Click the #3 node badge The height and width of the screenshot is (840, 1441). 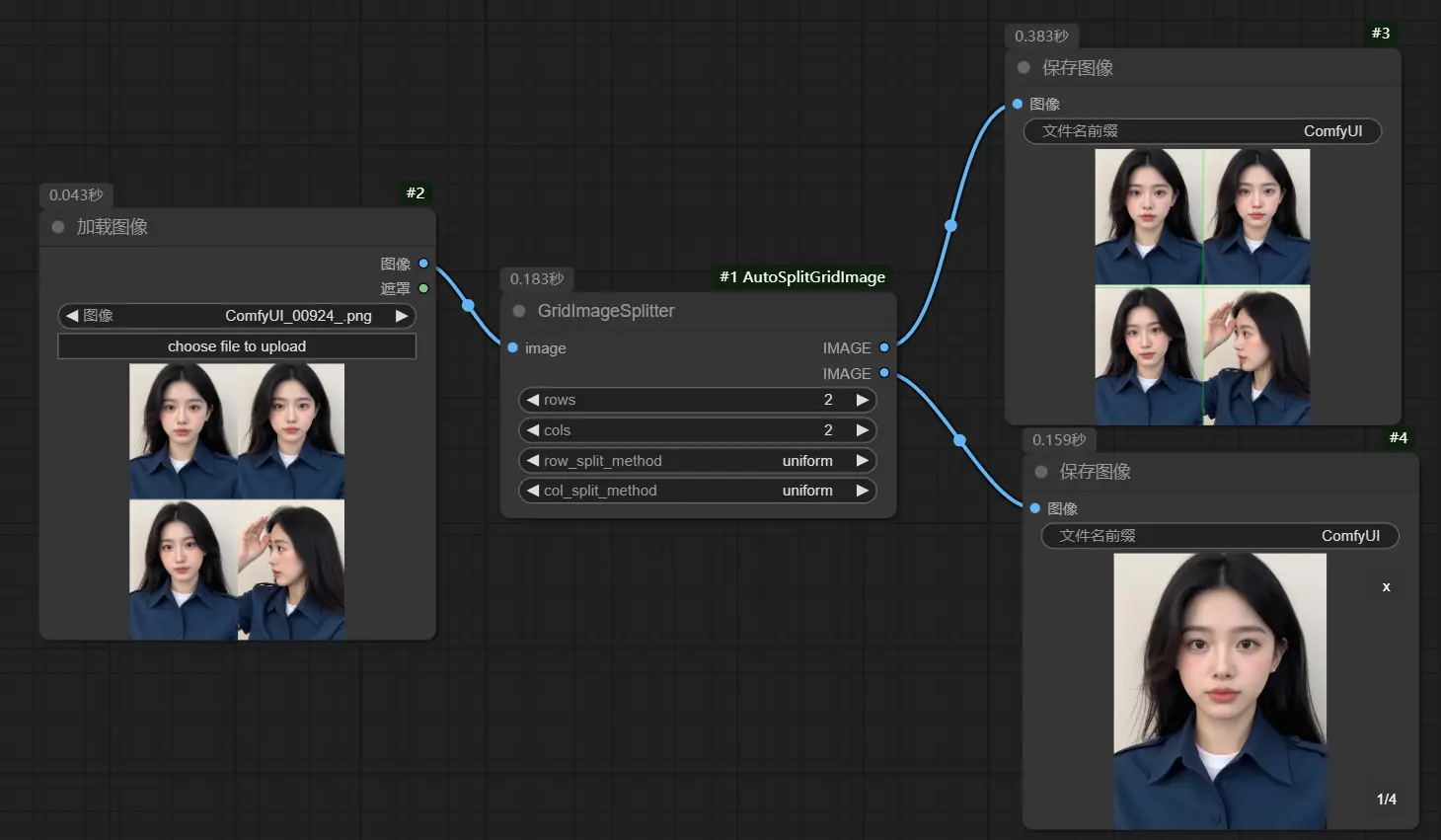(x=1381, y=34)
